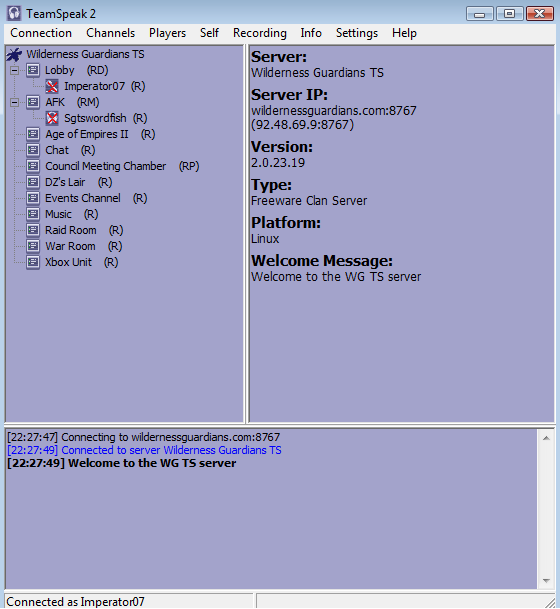Click the blue Connected to server log line

tap(144, 450)
